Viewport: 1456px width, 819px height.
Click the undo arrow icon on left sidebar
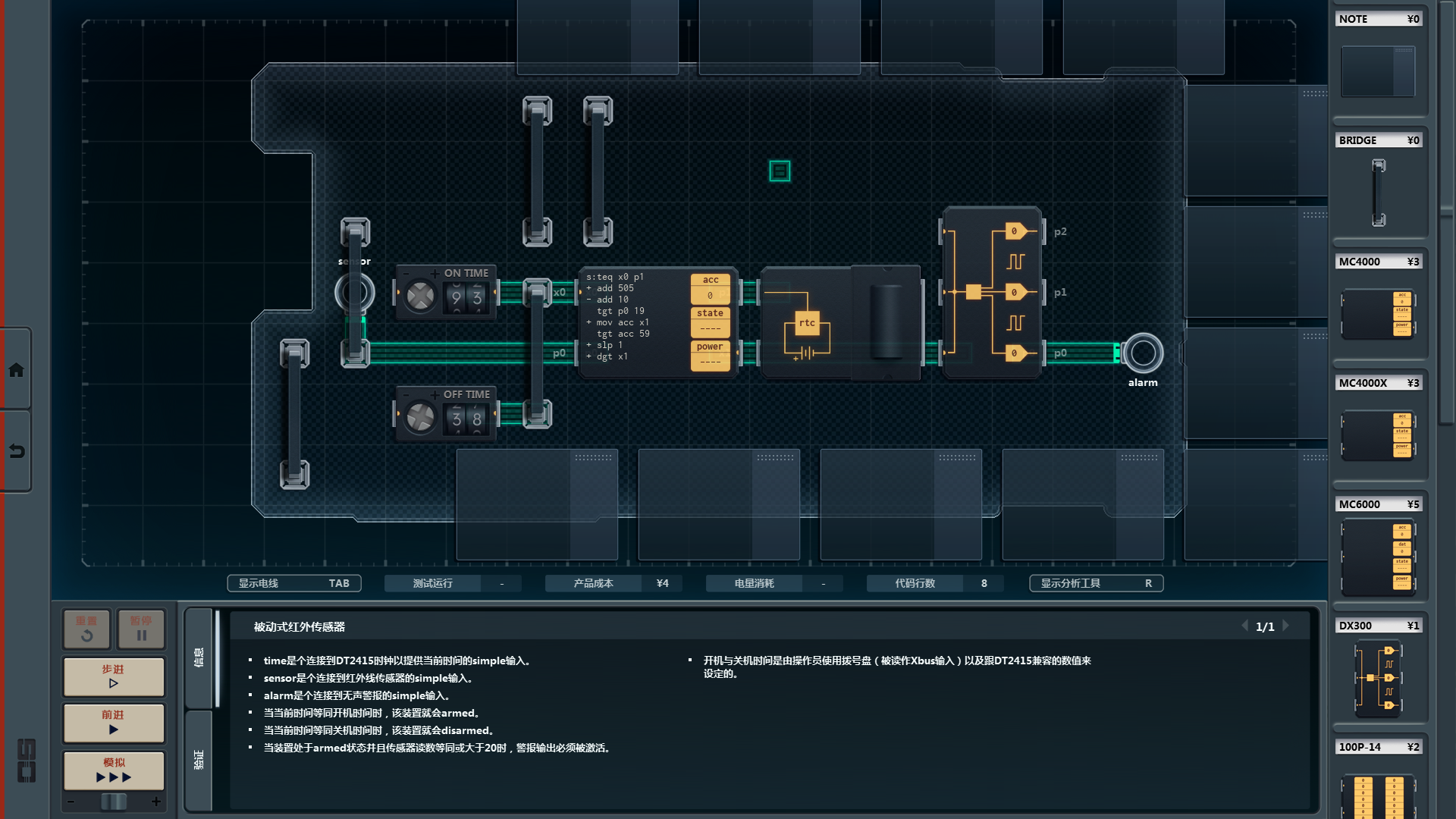click(x=16, y=451)
